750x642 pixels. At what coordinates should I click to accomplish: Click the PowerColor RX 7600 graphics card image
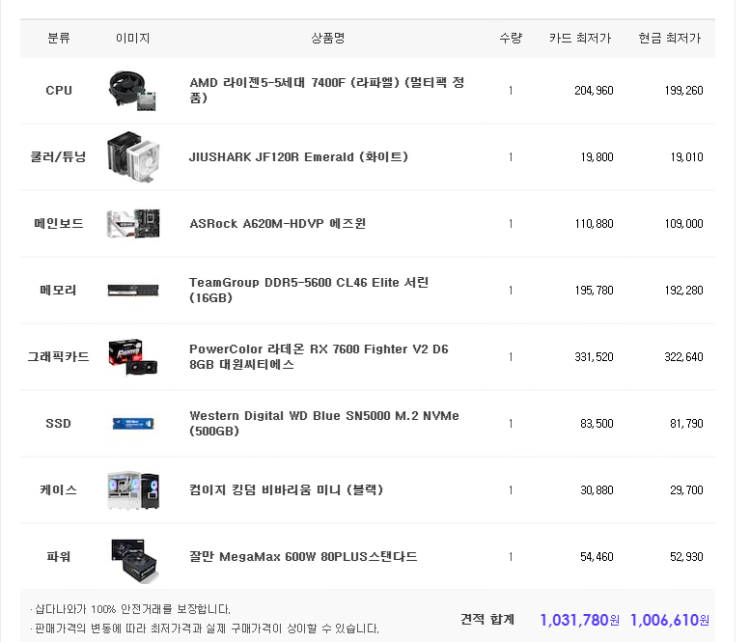[133, 357]
